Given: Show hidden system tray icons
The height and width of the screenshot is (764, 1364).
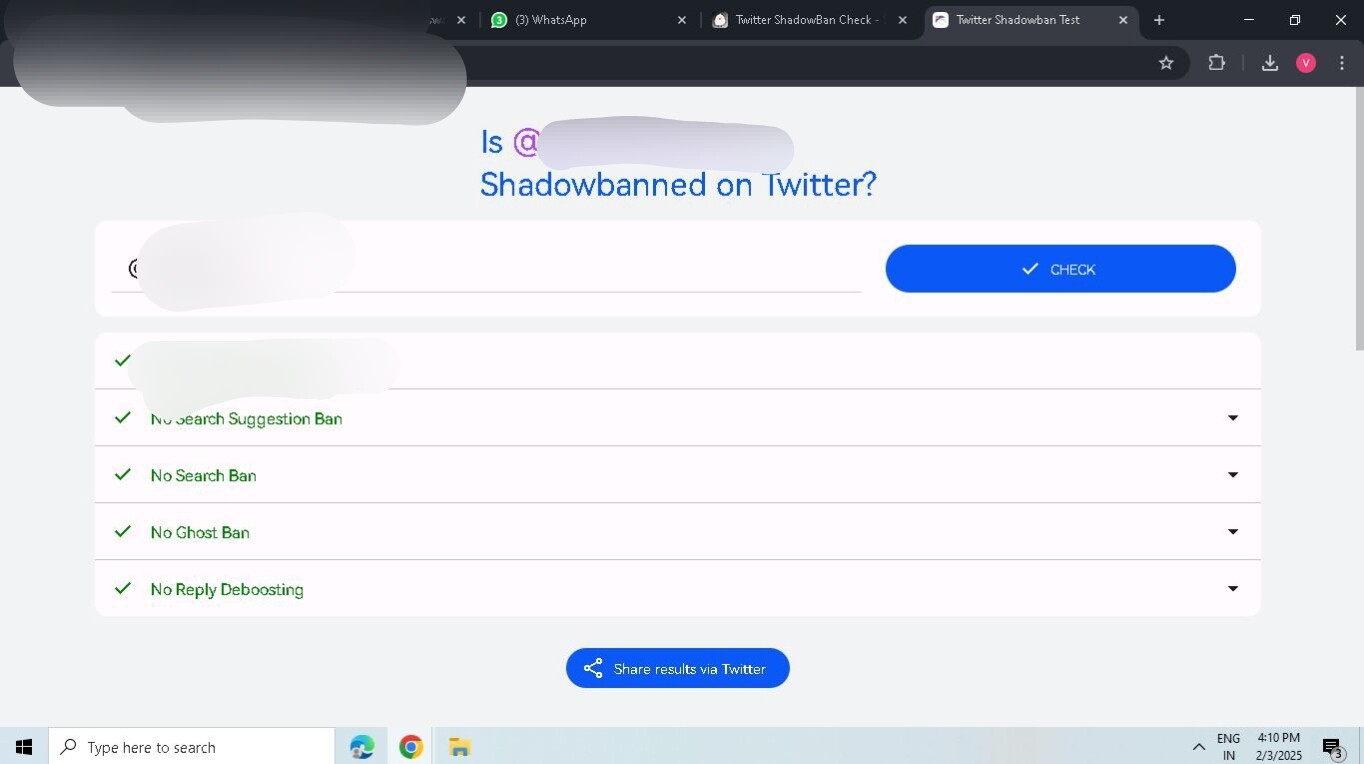Looking at the screenshot, I should 1198,747.
